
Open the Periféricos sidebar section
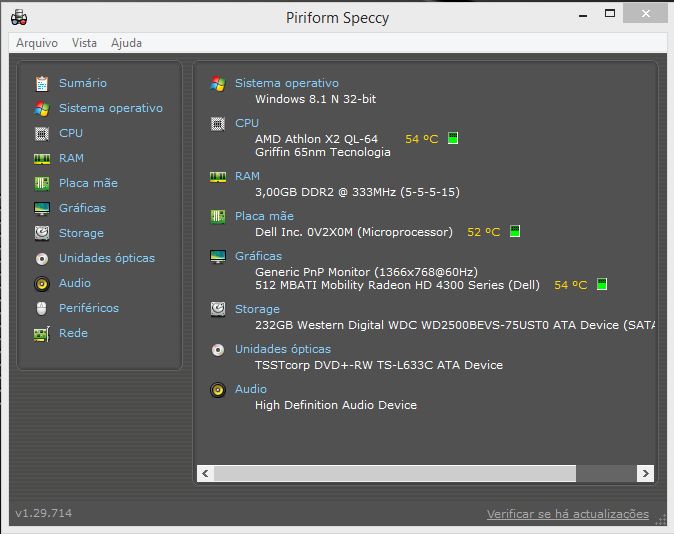[x=89, y=308]
